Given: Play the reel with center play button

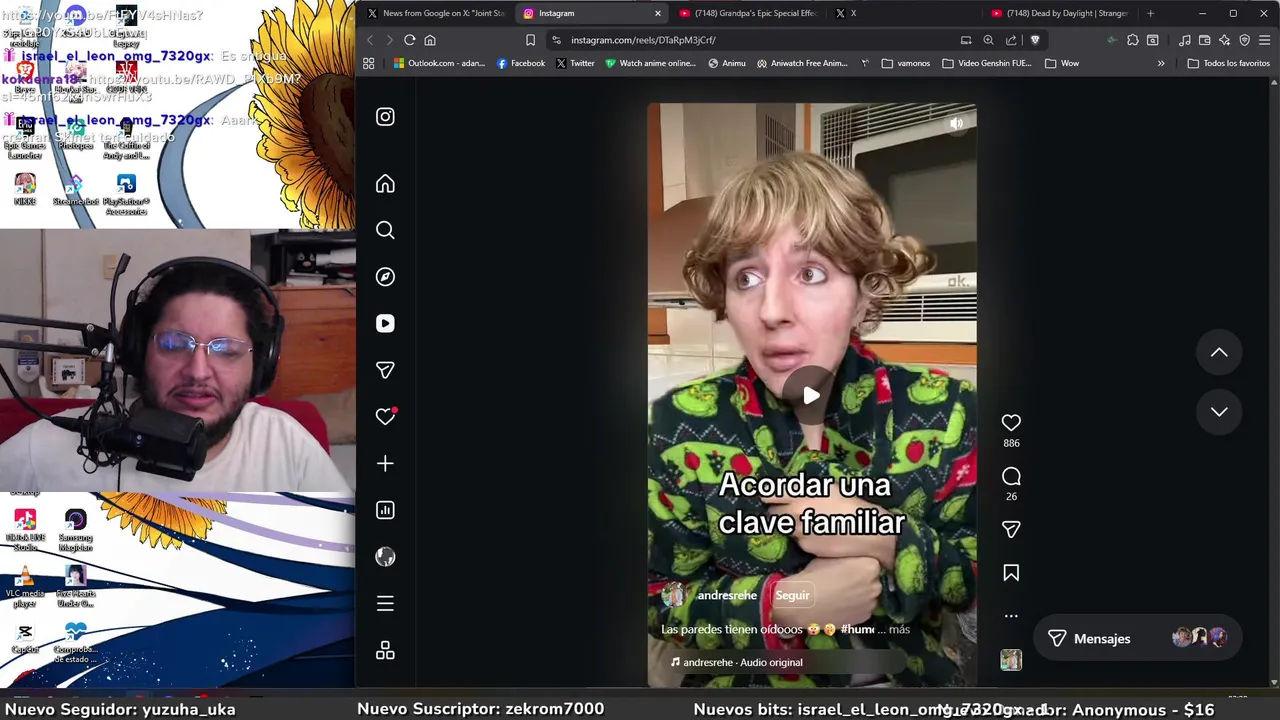Looking at the screenshot, I should coord(811,395).
